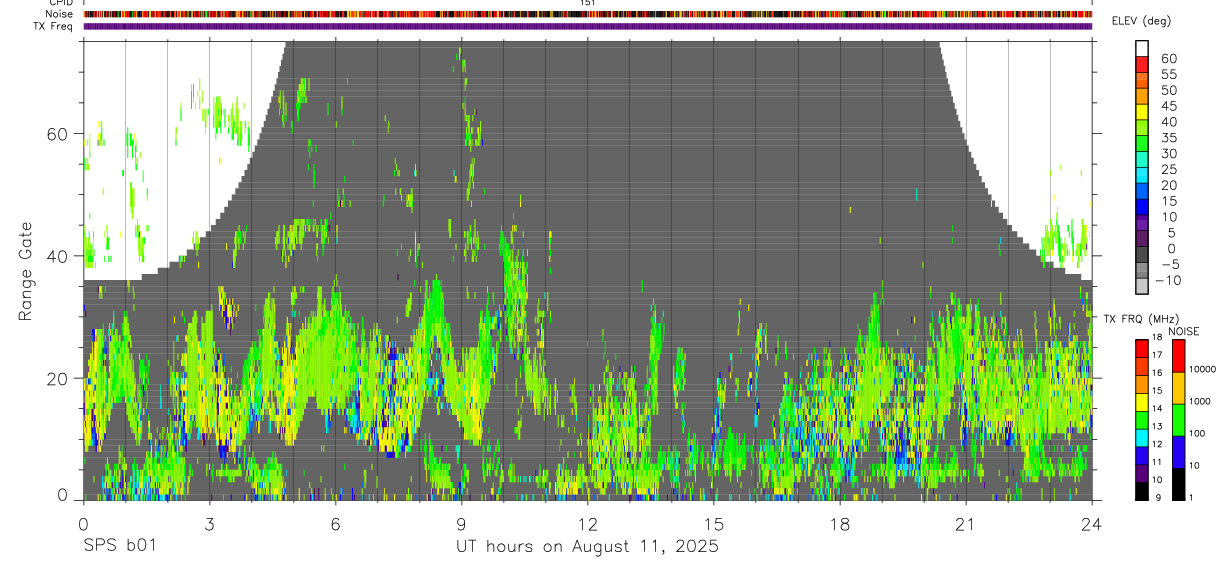Click the '10000' label on the NOISE legend
The image size is (1228, 567).
click(x=1203, y=369)
